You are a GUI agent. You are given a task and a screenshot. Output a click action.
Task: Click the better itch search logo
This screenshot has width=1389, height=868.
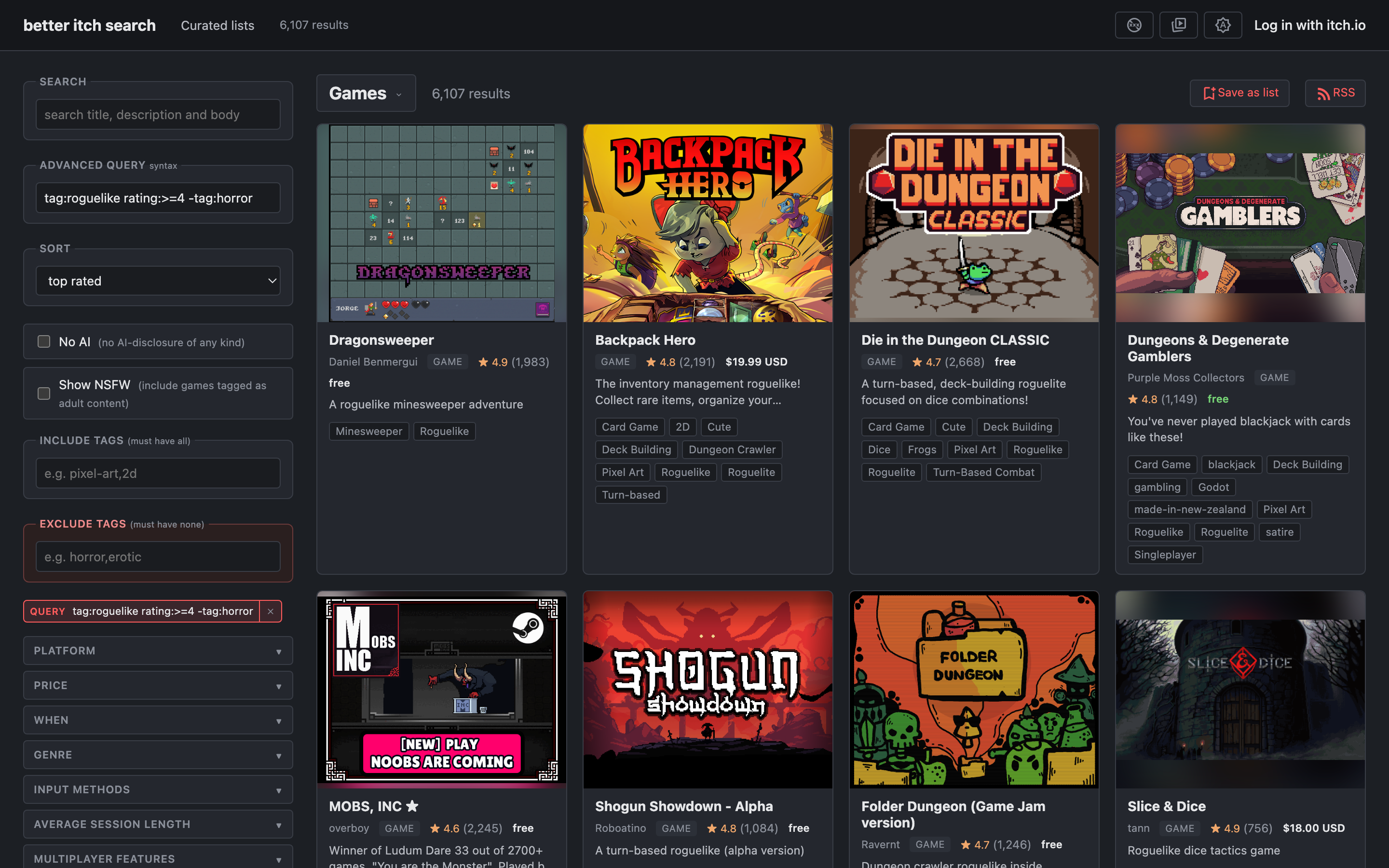point(90,25)
